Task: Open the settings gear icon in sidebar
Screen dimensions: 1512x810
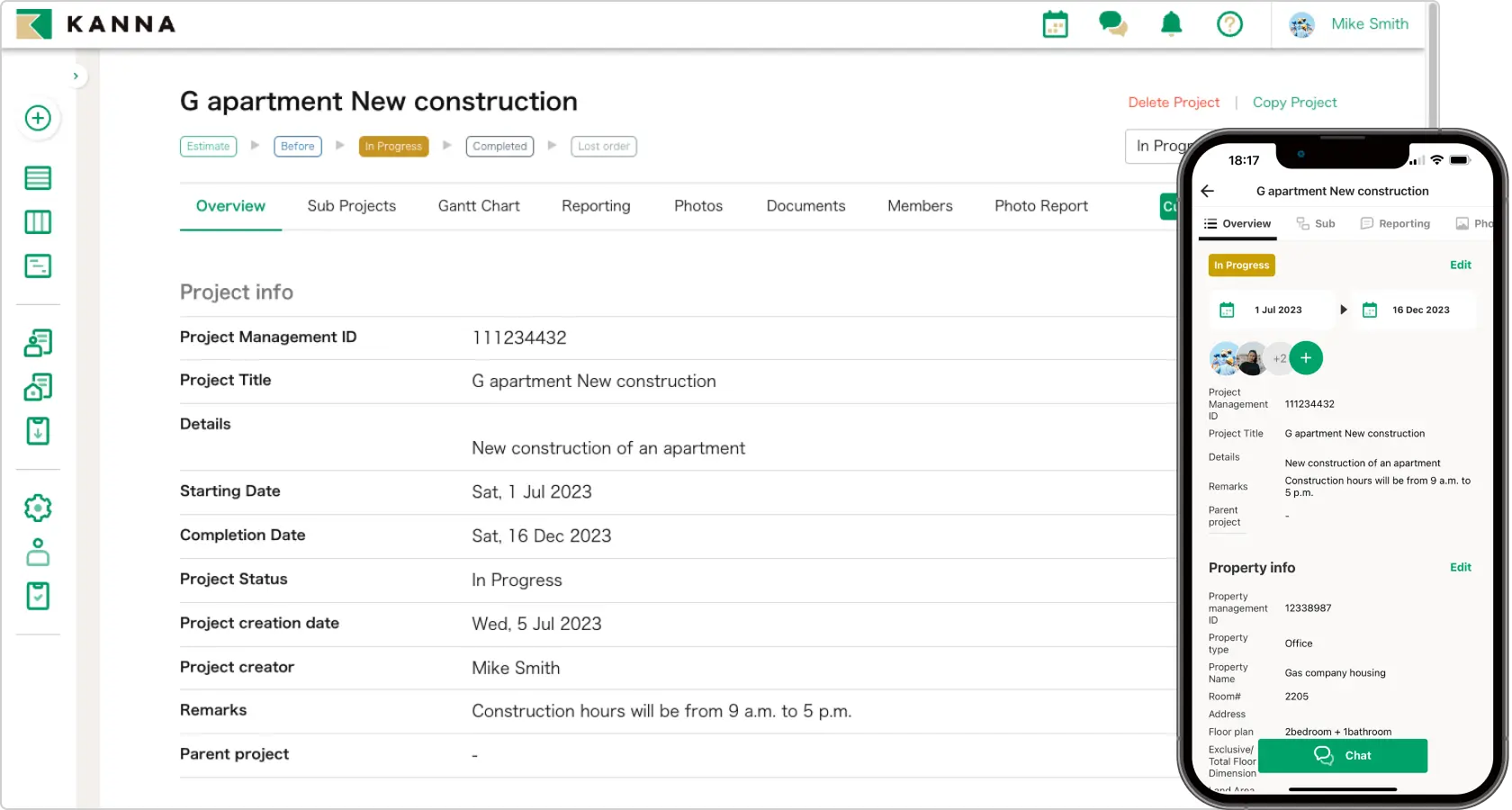Action: pyautogui.click(x=38, y=508)
